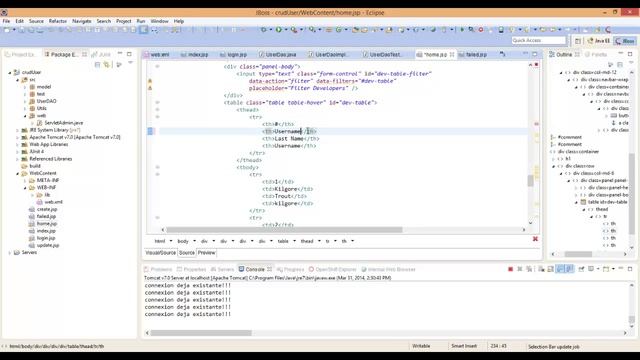Viewport: 640px width, 360px height.
Task: Click the green Run icon in toolbar
Action: tap(279, 30)
